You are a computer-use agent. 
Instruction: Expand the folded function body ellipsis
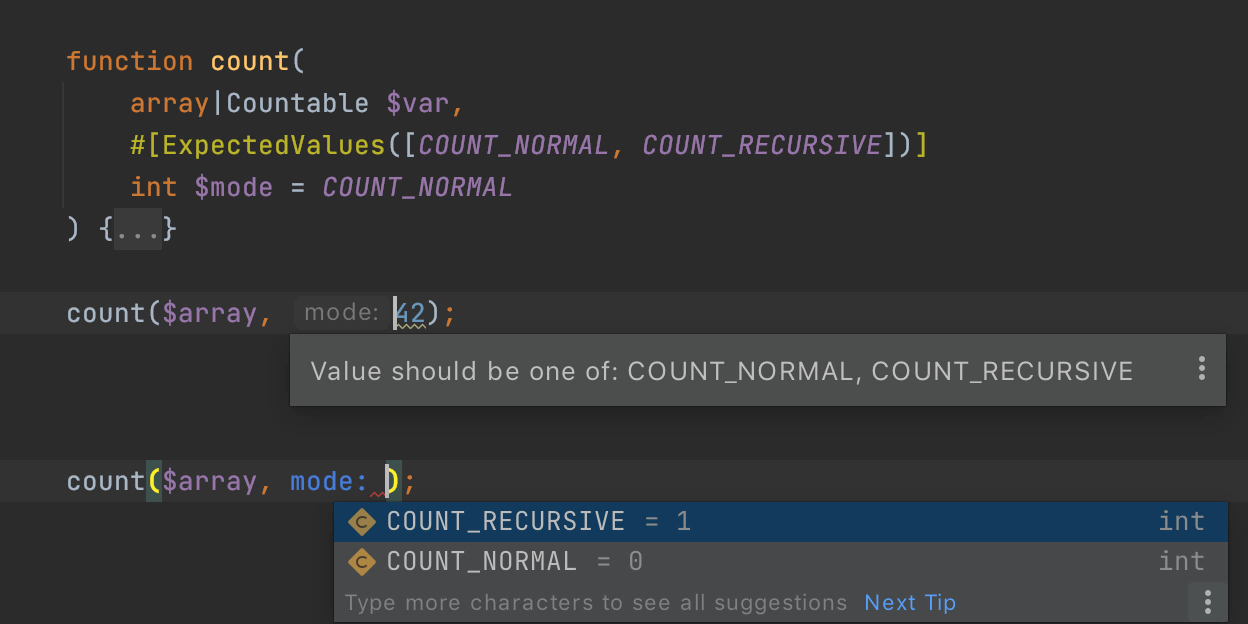coord(137,230)
